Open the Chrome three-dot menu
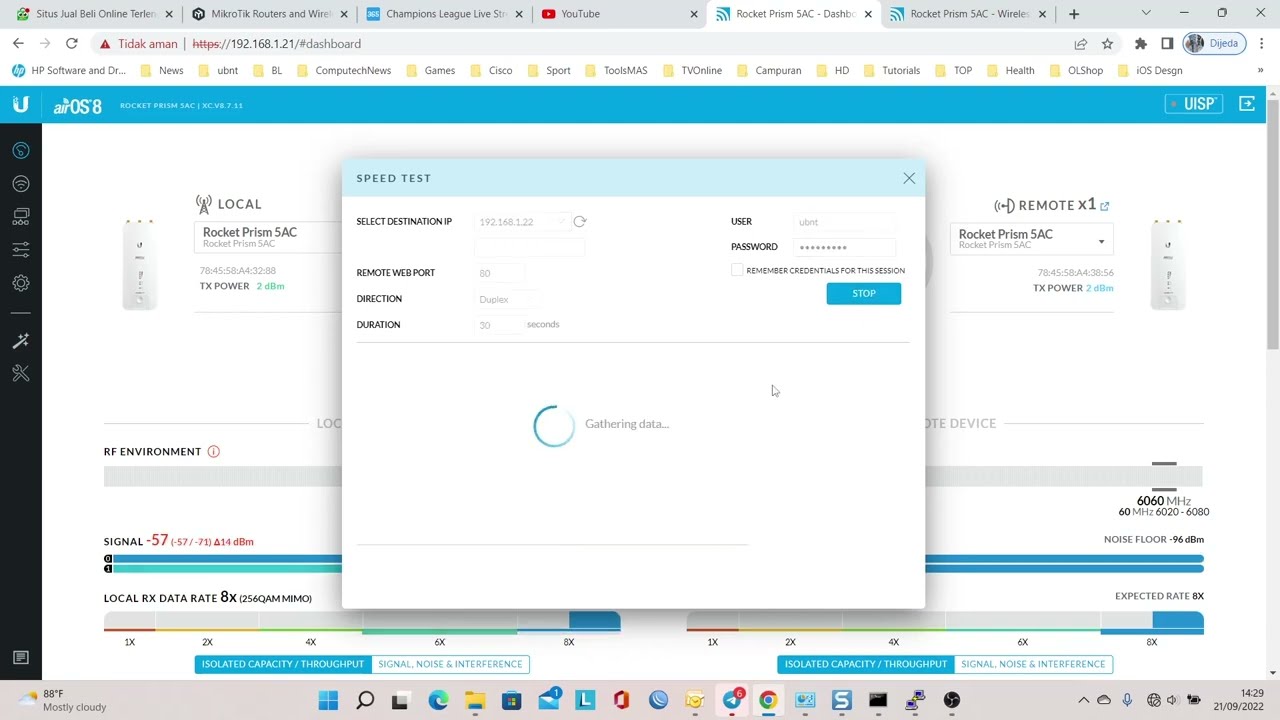This screenshot has height=720, width=1280. (x=1261, y=44)
